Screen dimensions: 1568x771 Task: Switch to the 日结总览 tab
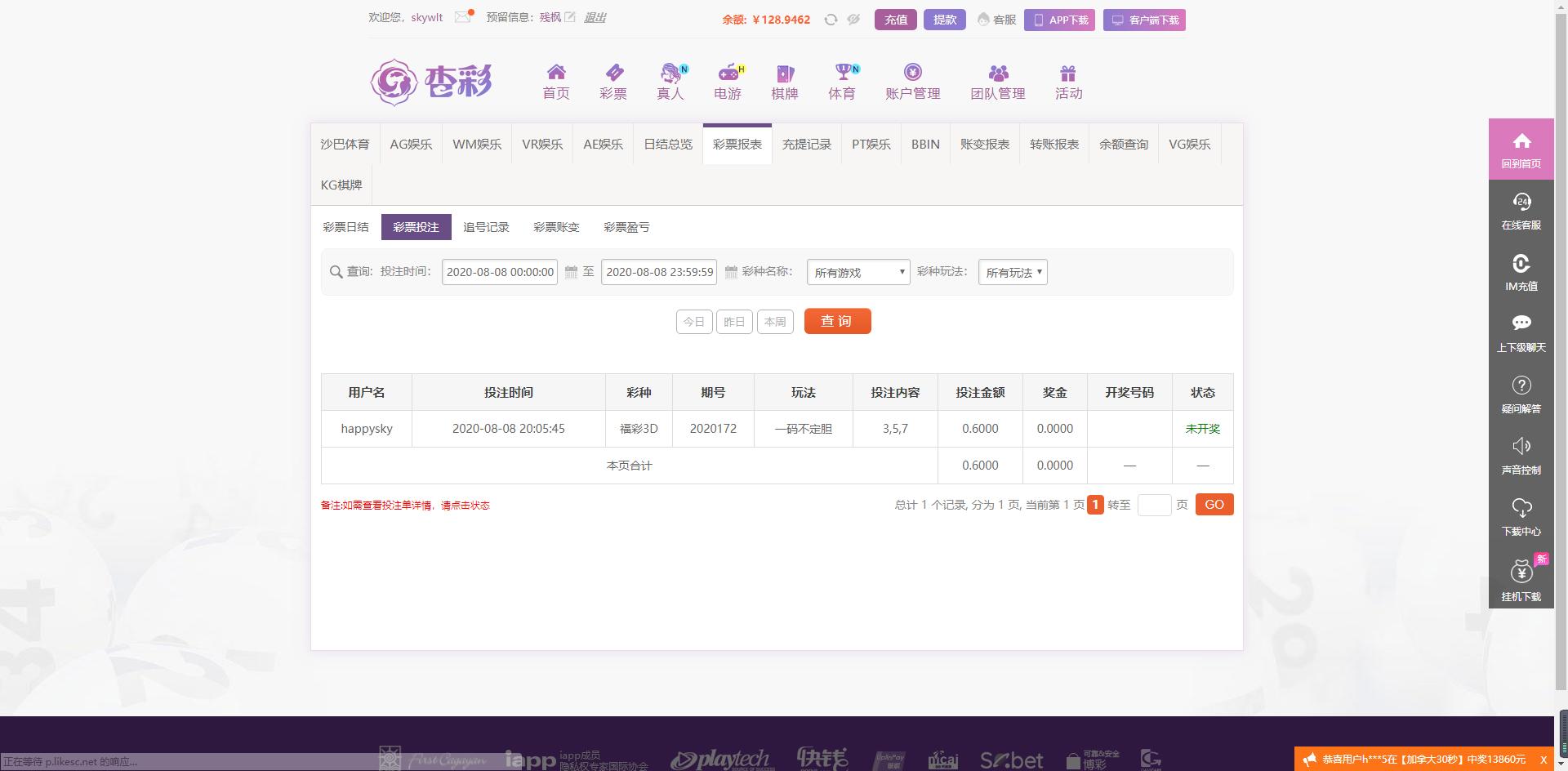(668, 144)
